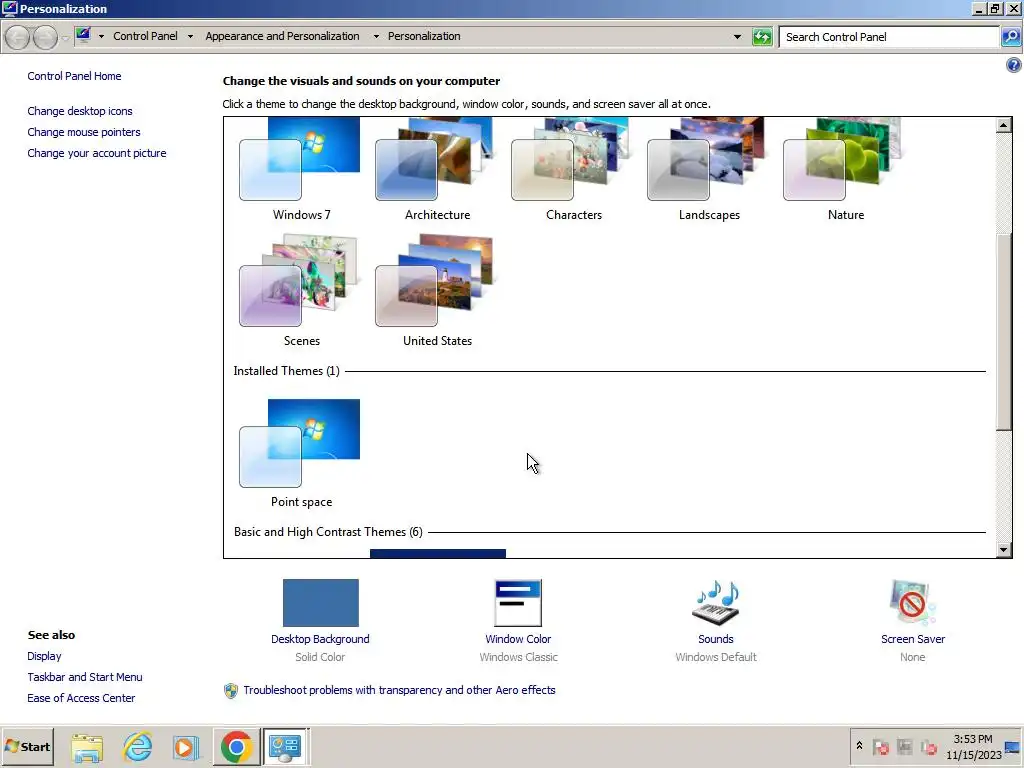Click the network tray icon

[904, 746]
